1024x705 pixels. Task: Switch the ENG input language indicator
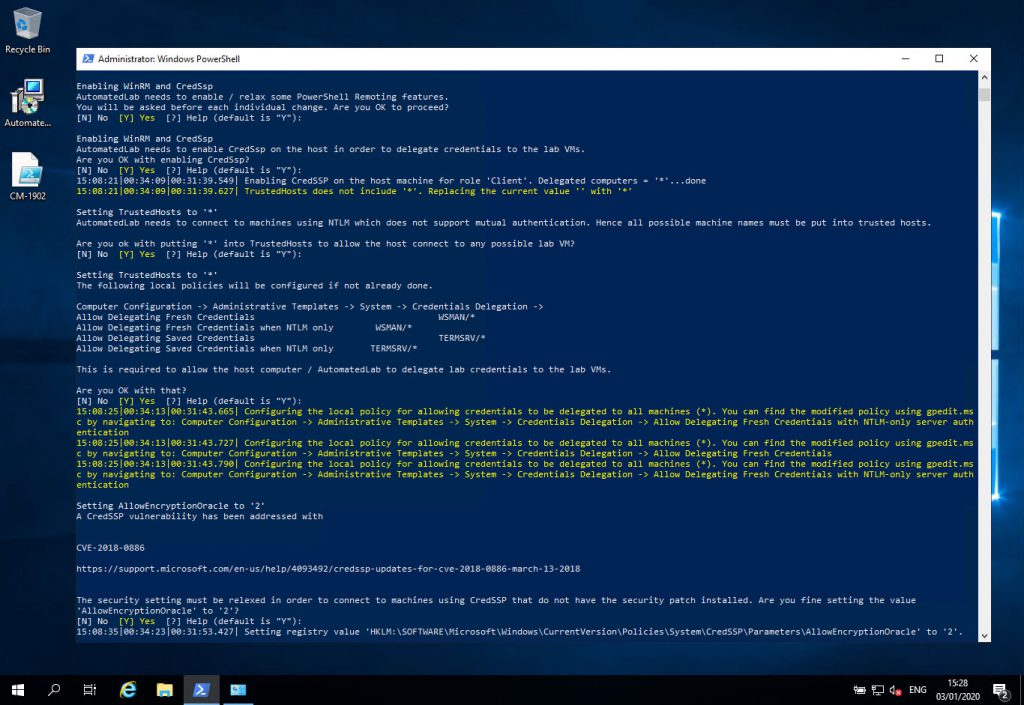(x=918, y=690)
